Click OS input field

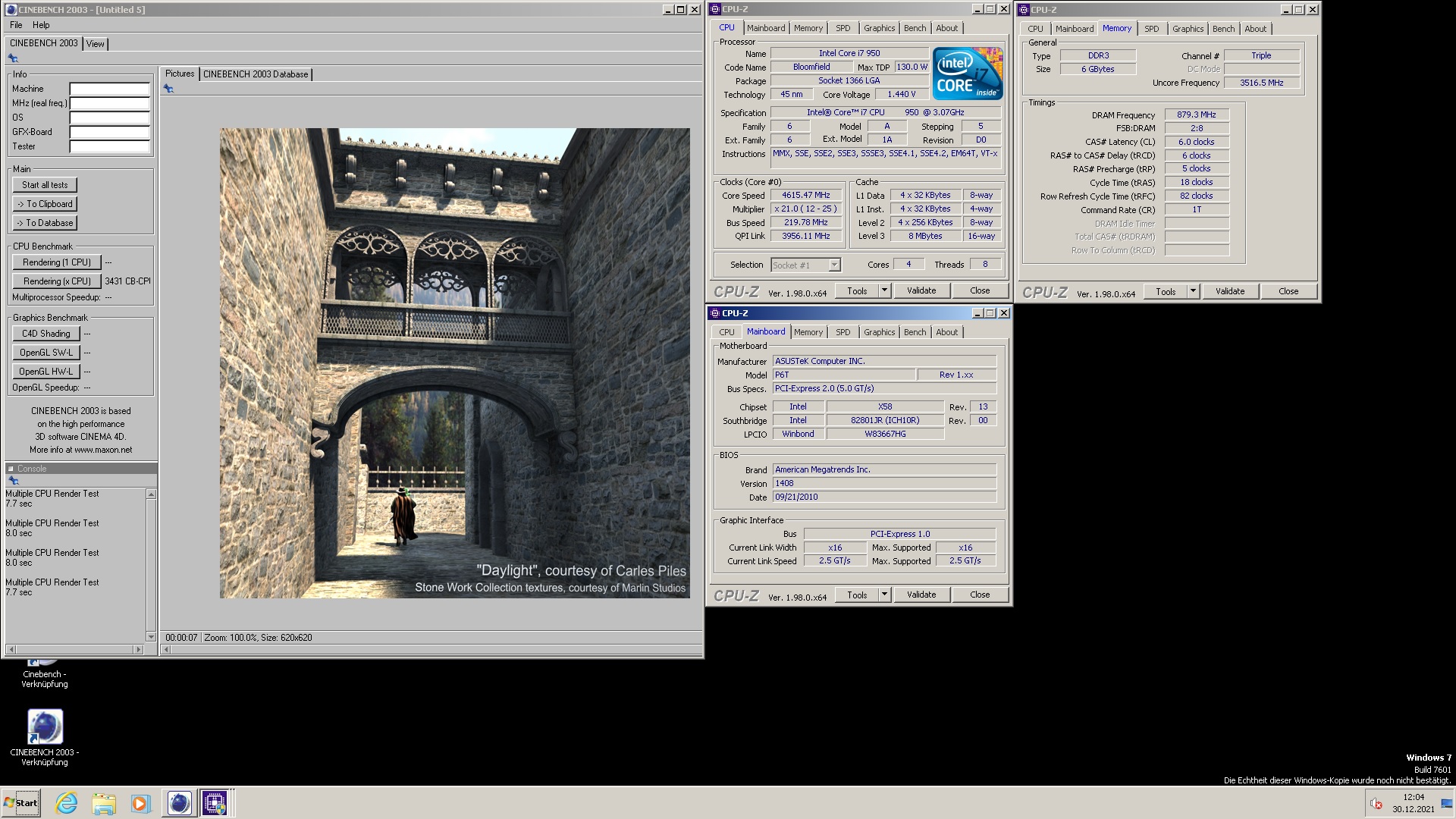point(110,118)
